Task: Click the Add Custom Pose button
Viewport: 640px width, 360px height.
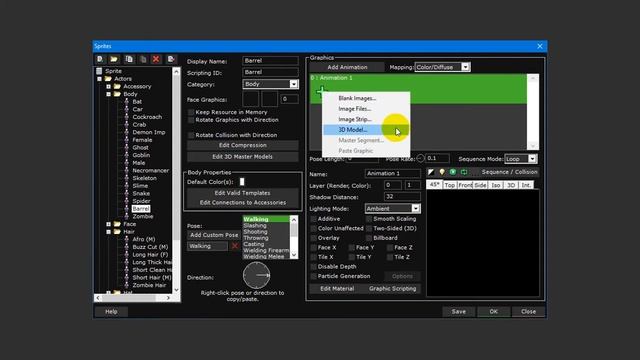Action: point(214,235)
